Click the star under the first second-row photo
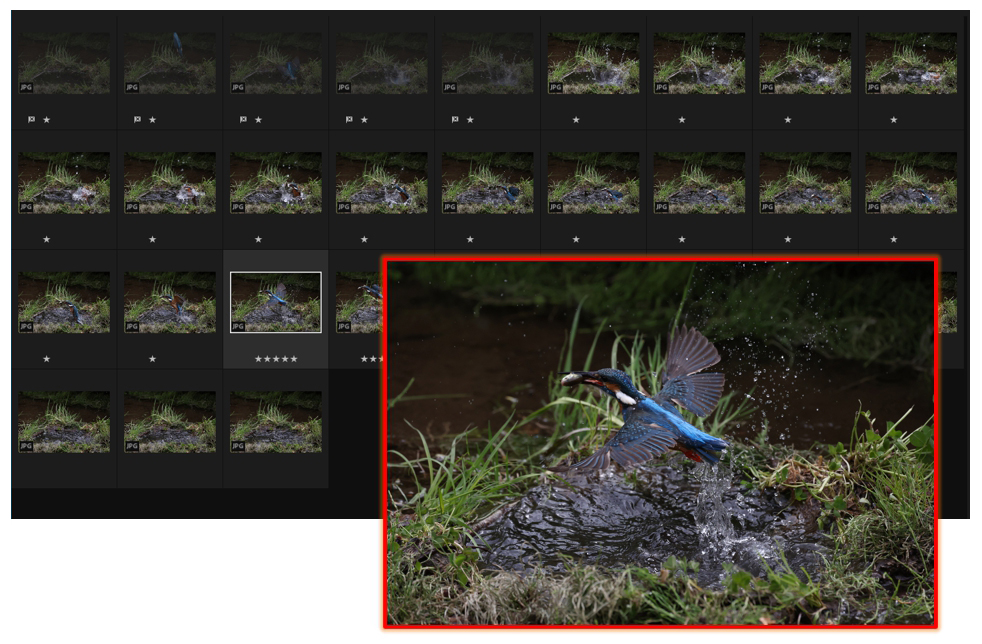This screenshot has width=982, height=644. pyautogui.click(x=46, y=239)
